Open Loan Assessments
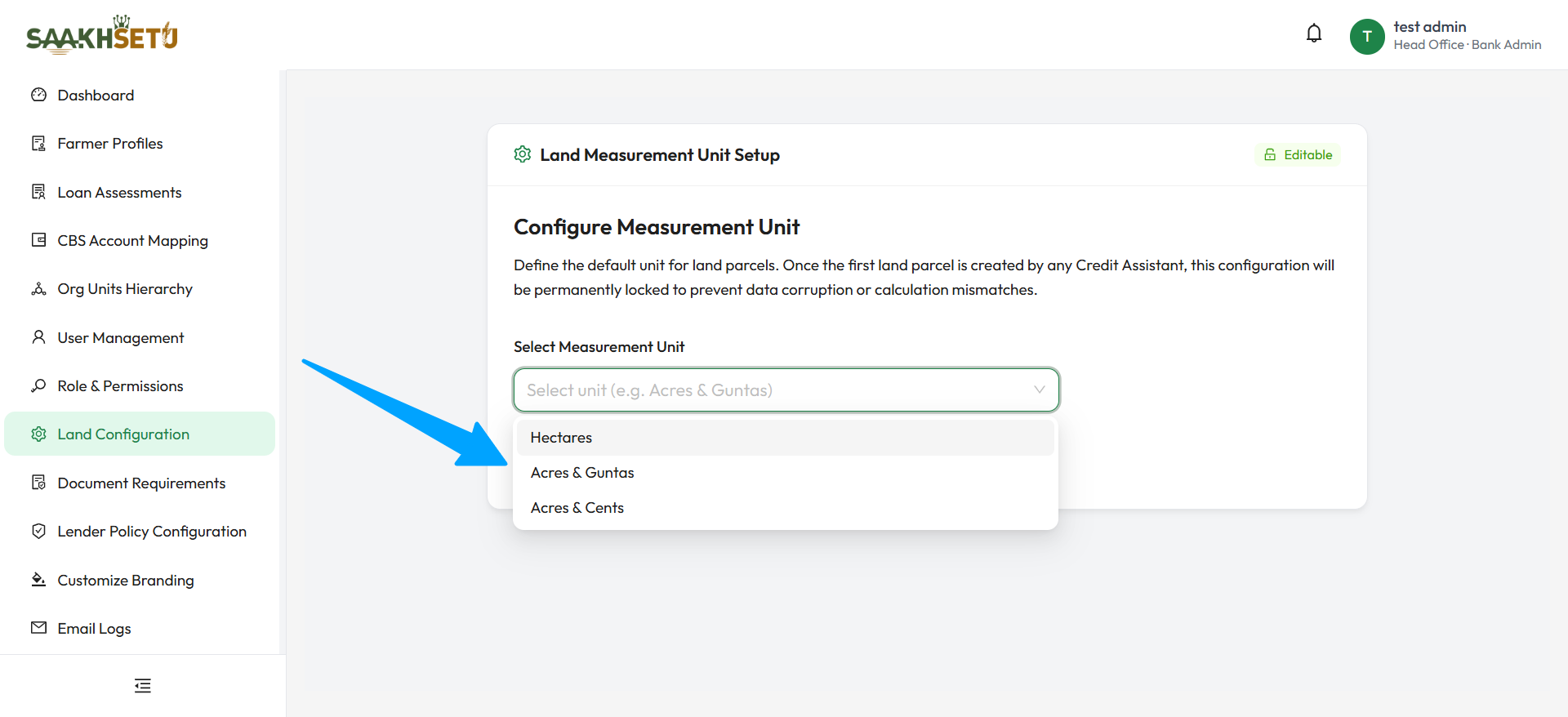Viewport: 1568px width, 717px height. [140, 192]
